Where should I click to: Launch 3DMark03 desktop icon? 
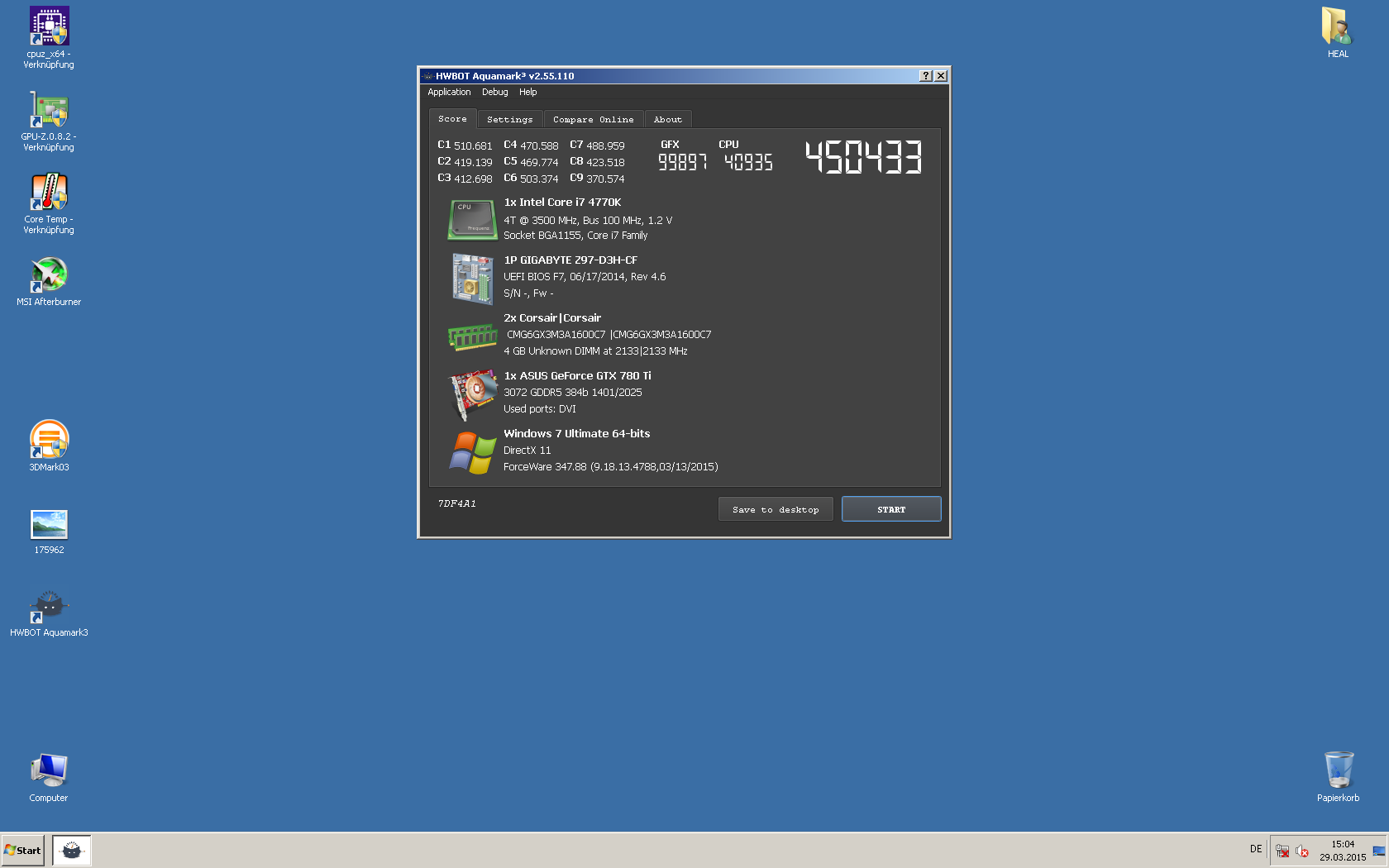click(49, 446)
